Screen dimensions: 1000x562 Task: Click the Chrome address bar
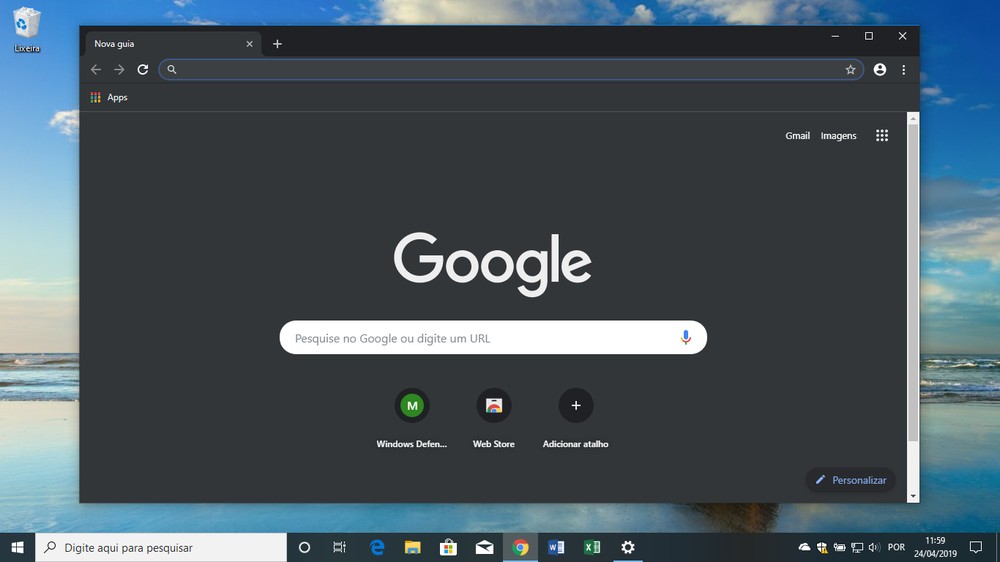click(510, 70)
